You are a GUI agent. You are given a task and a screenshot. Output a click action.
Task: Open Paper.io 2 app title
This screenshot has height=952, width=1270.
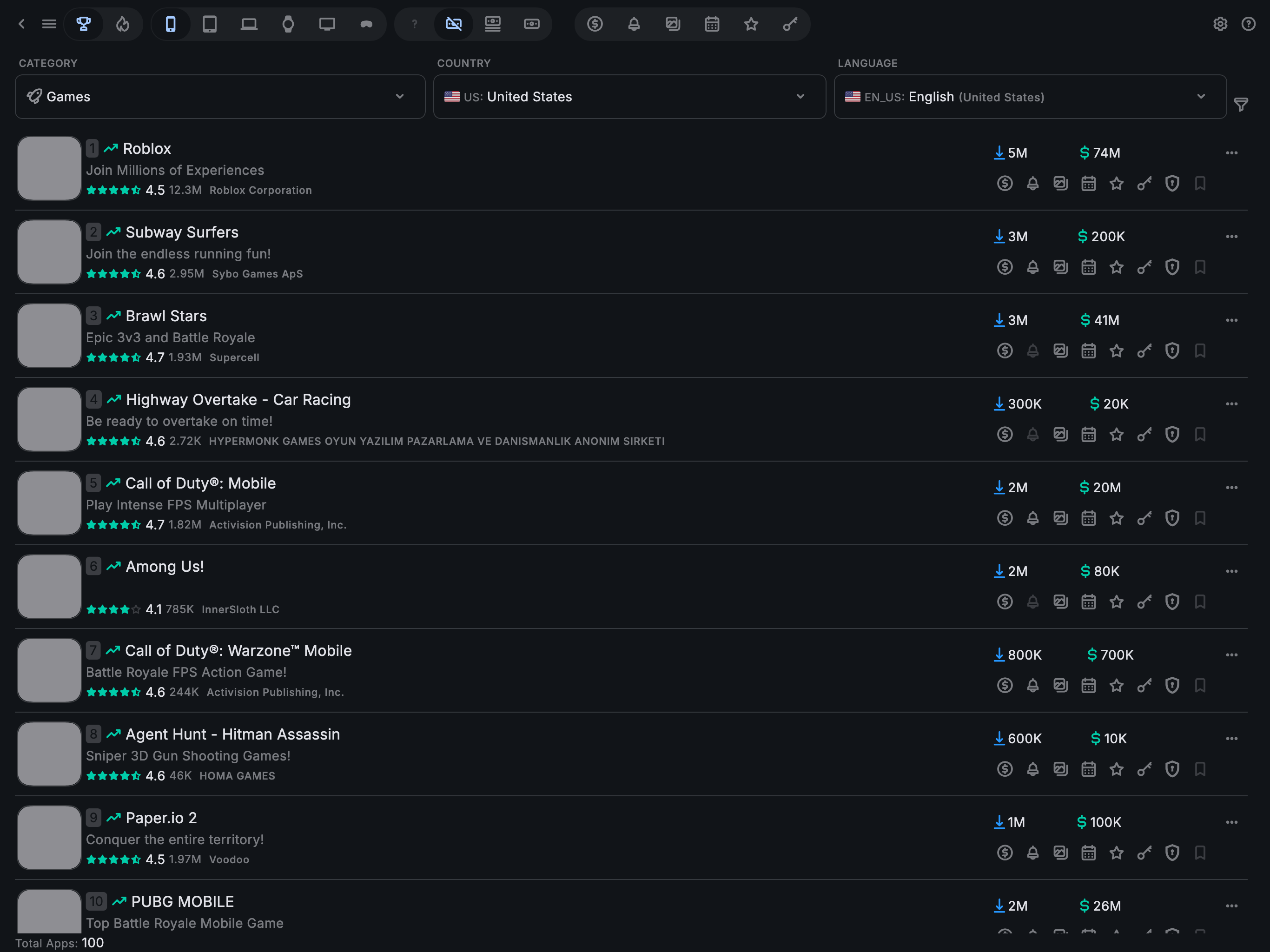[x=161, y=818]
